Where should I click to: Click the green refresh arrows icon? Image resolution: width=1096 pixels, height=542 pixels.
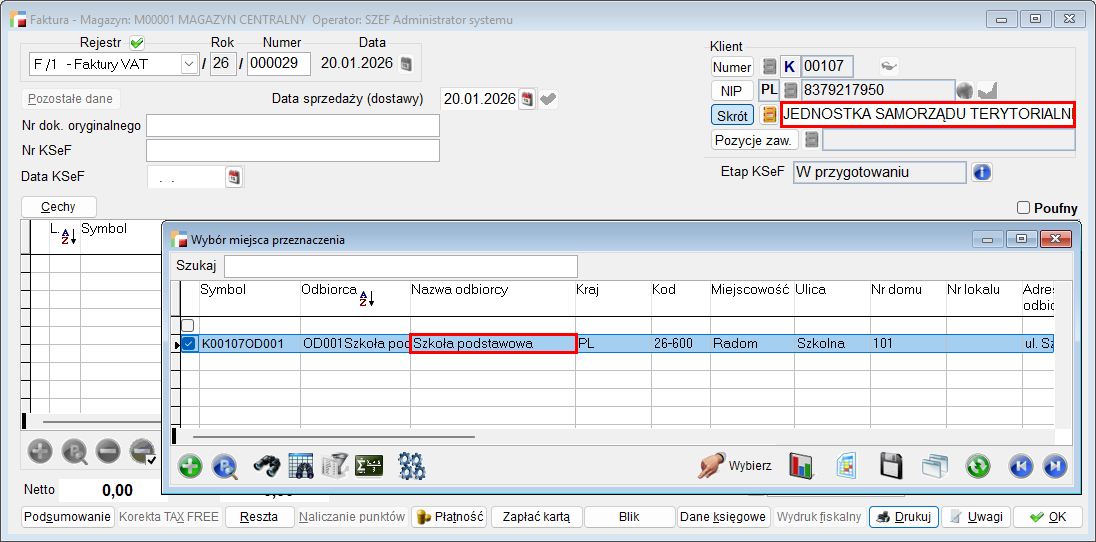coord(977,466)
